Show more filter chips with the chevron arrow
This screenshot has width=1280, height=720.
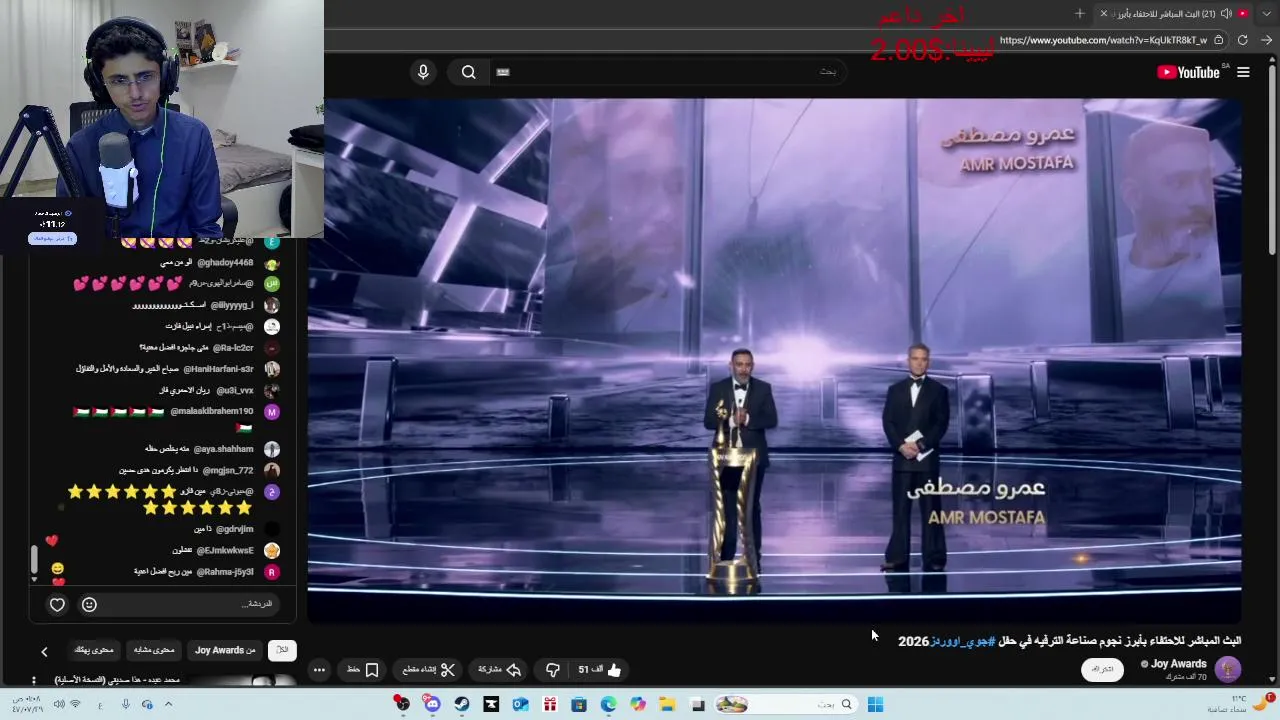pos(44,651)
